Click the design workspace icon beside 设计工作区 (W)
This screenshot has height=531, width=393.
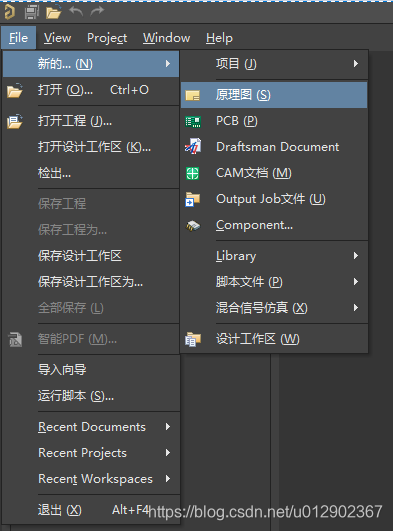(193, 339)
